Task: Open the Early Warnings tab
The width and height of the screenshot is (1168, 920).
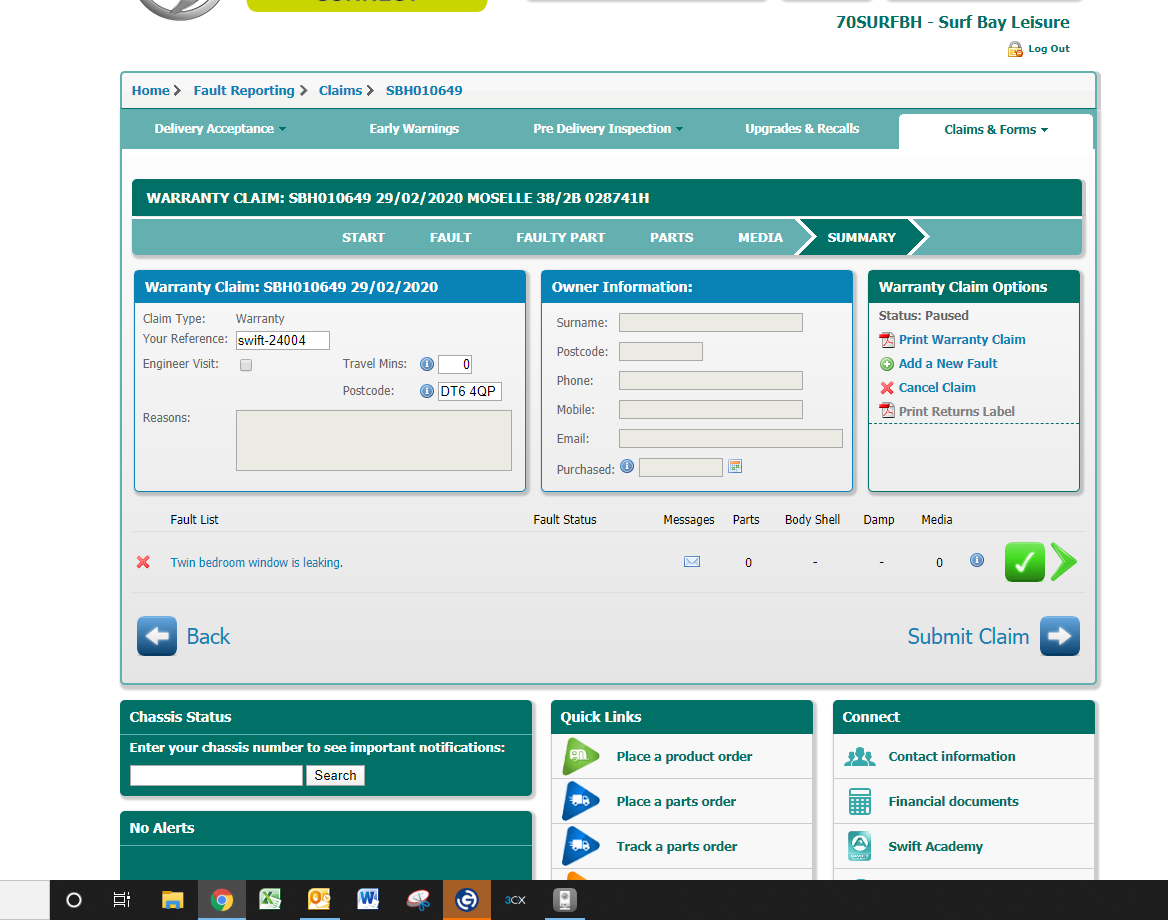Action: 414,129
